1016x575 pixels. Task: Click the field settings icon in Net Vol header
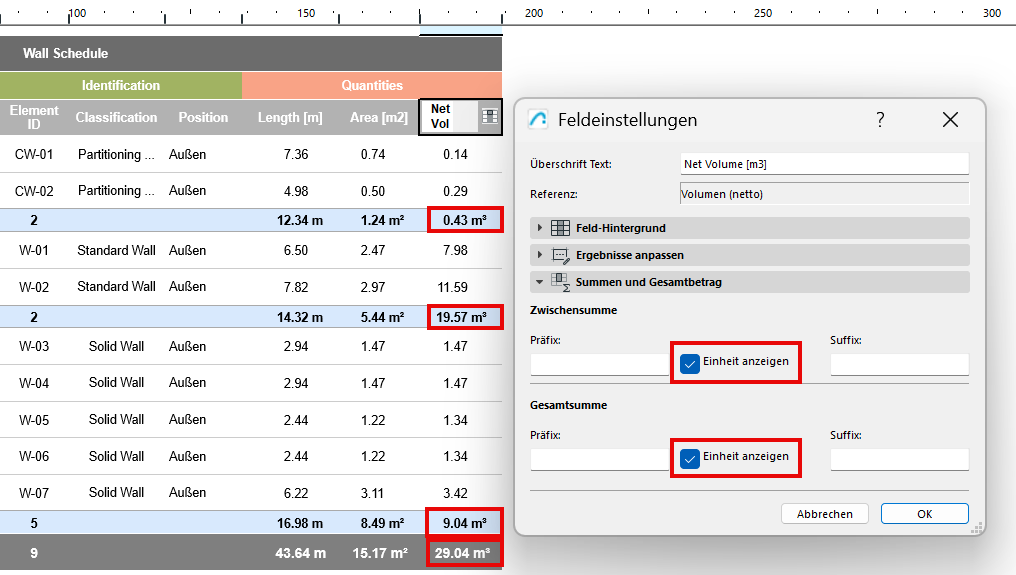(490, 117)
